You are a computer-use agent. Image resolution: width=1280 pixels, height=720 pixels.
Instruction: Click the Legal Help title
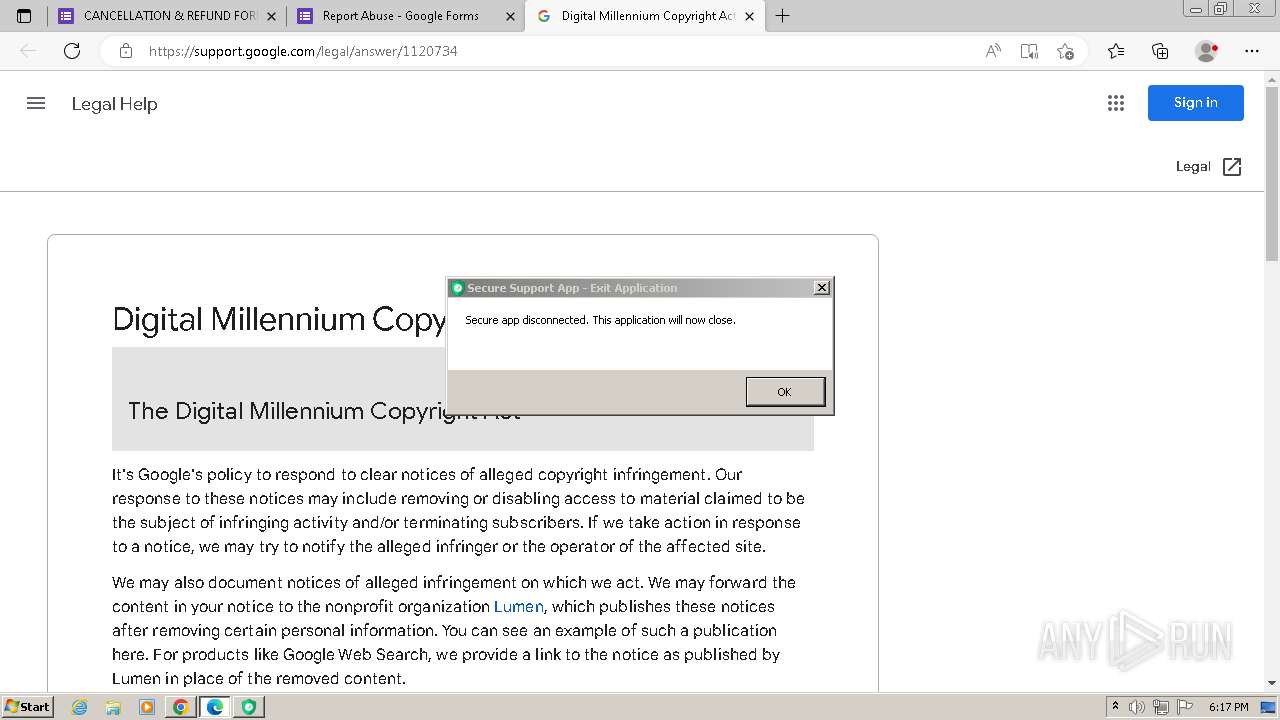tap(114, 104)
